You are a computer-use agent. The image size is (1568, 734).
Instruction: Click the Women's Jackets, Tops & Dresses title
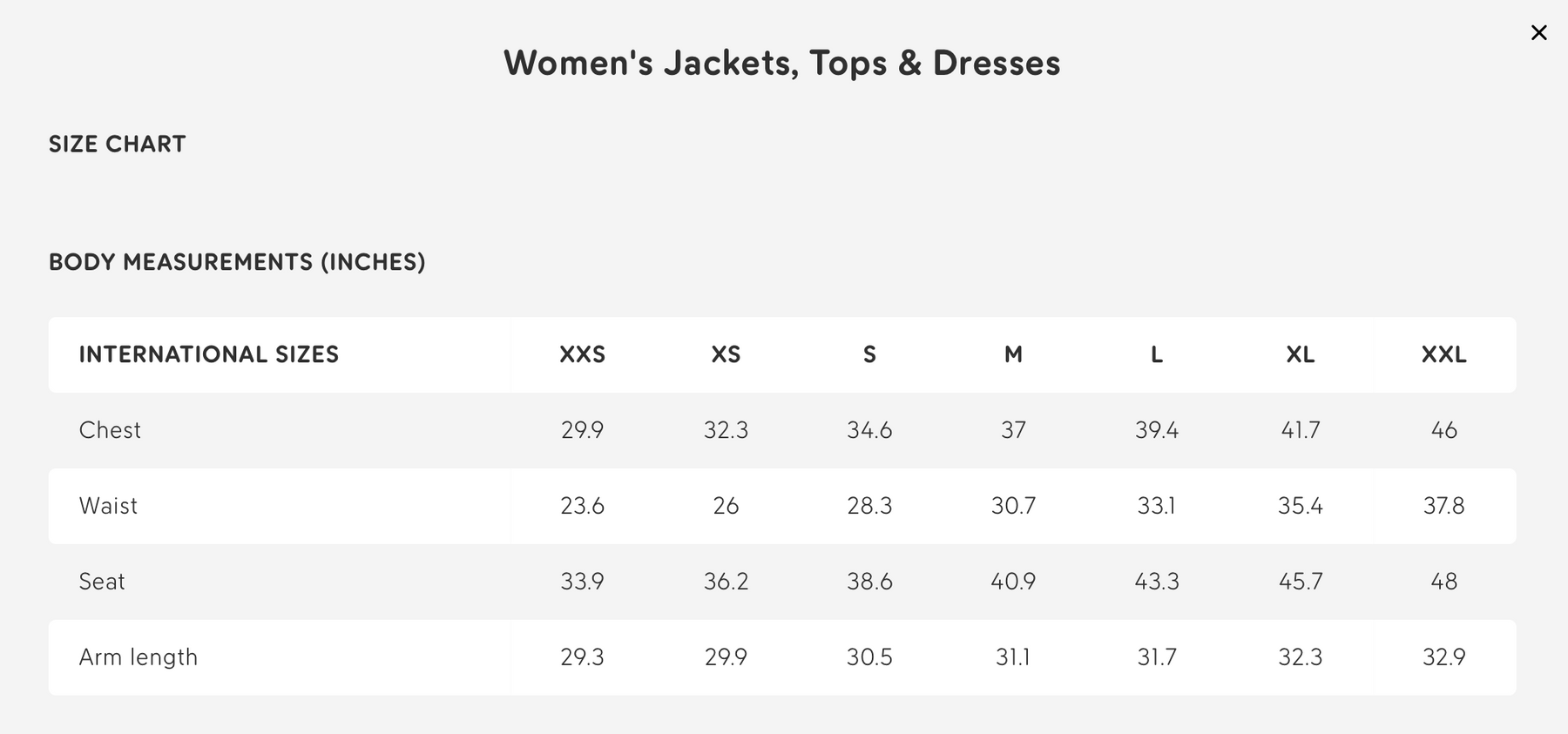[x=782, y=63]
